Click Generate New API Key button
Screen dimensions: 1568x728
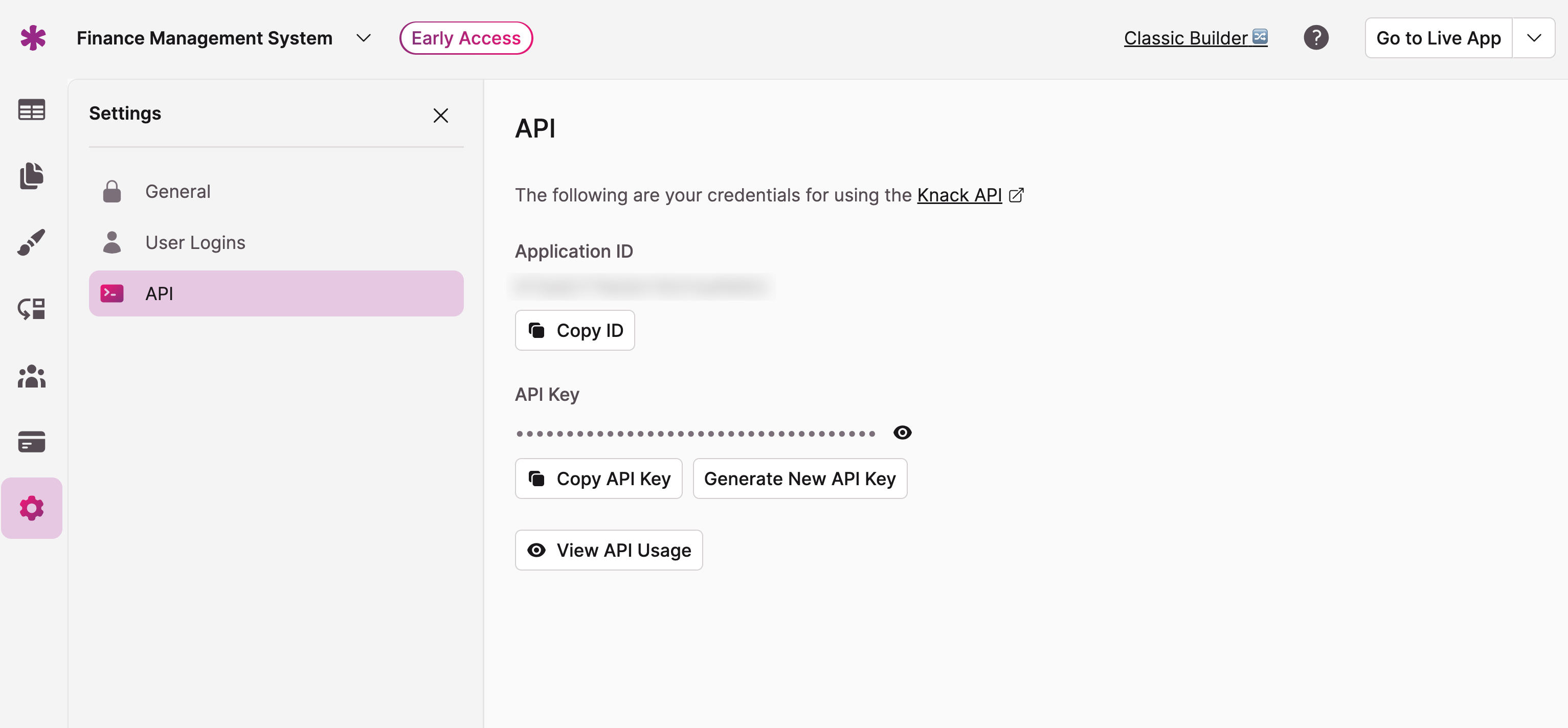[x=799, y=479]
